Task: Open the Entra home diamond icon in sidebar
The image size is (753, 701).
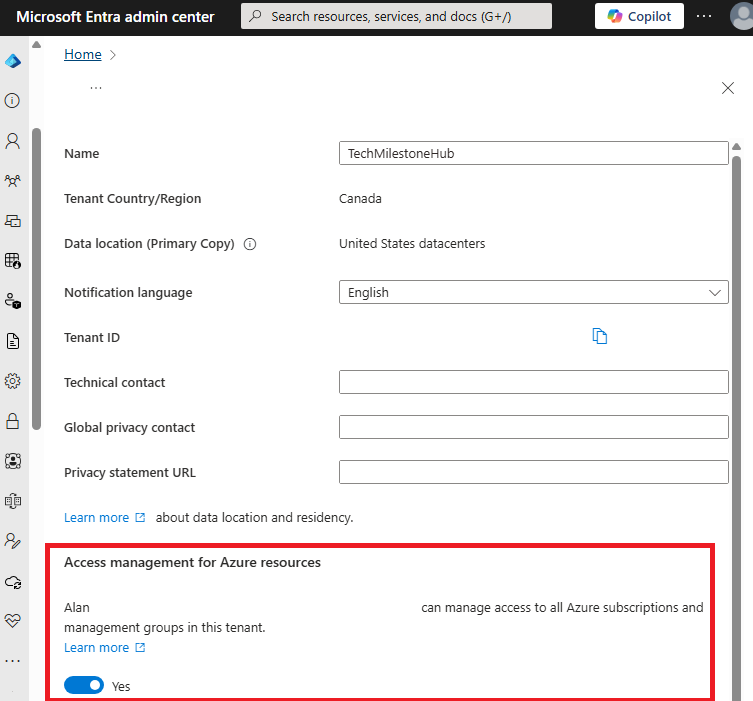Action: tap(13, 61)
